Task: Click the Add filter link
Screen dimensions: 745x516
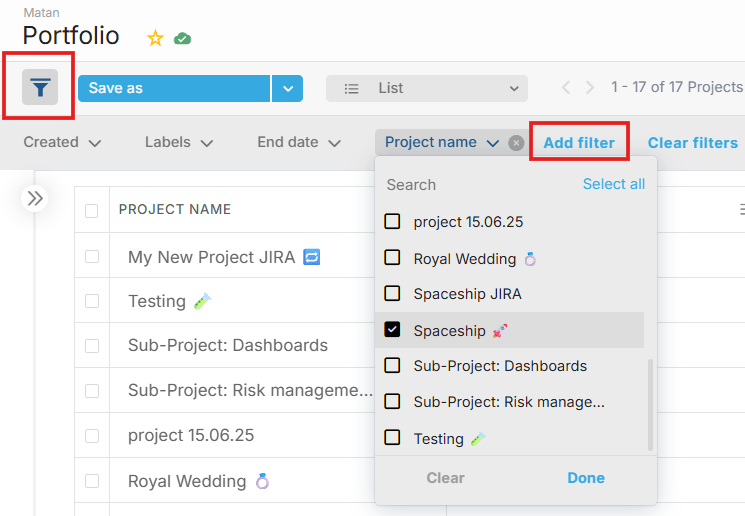Action: tap(579, 143)
